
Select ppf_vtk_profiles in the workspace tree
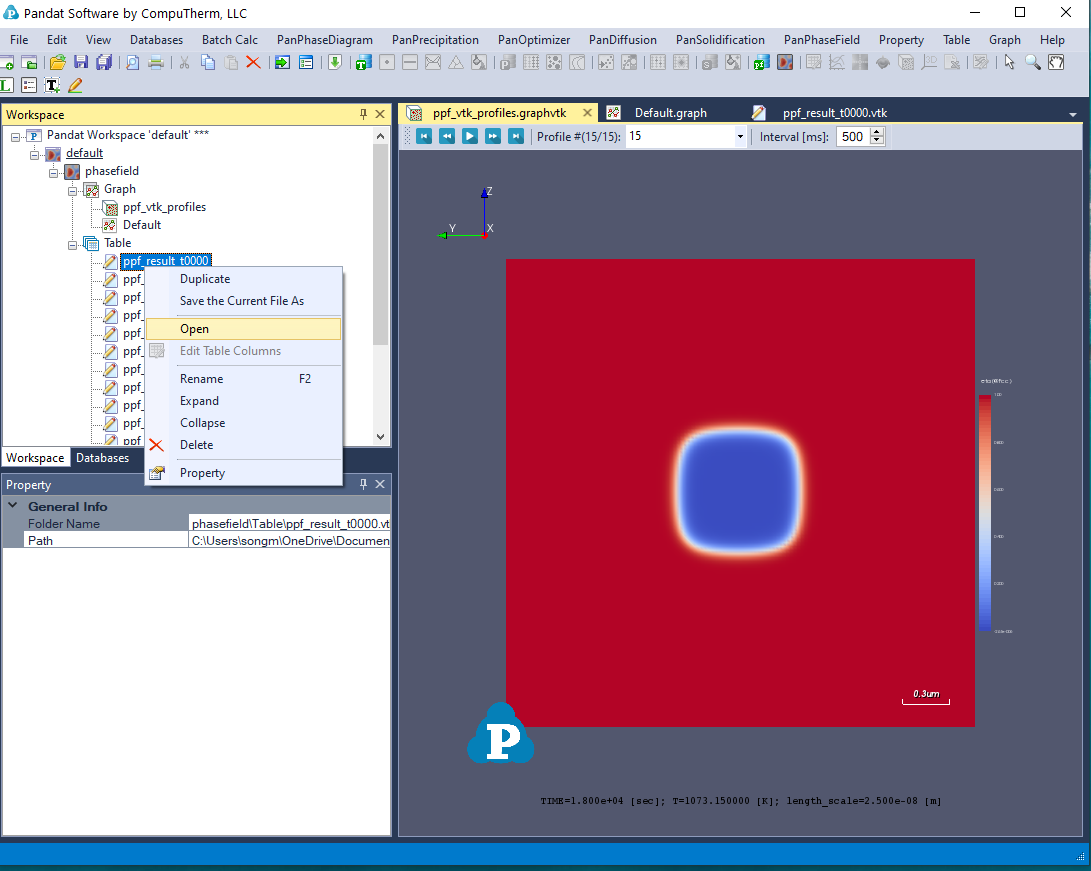164,207
